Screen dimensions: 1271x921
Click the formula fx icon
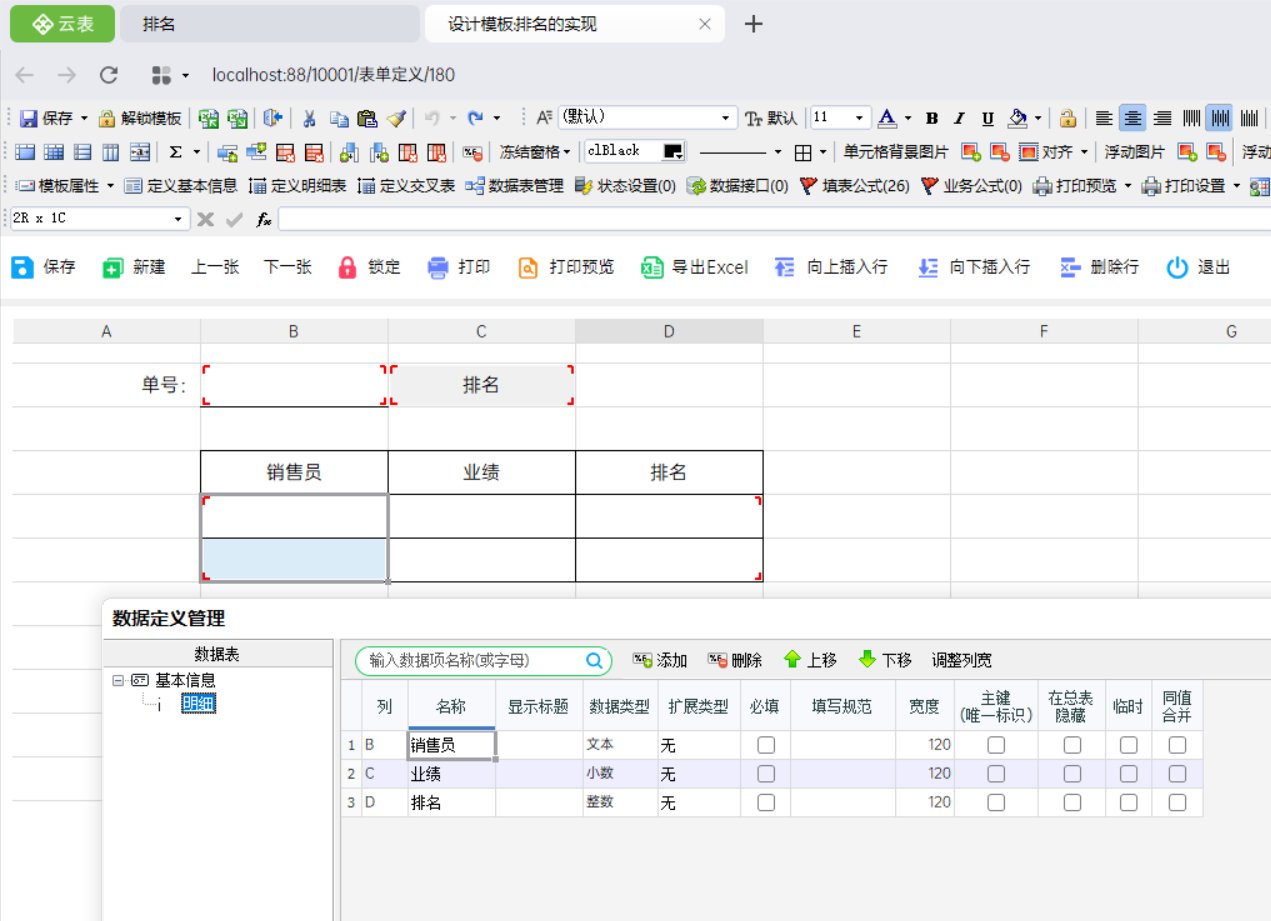coord(264,219)
